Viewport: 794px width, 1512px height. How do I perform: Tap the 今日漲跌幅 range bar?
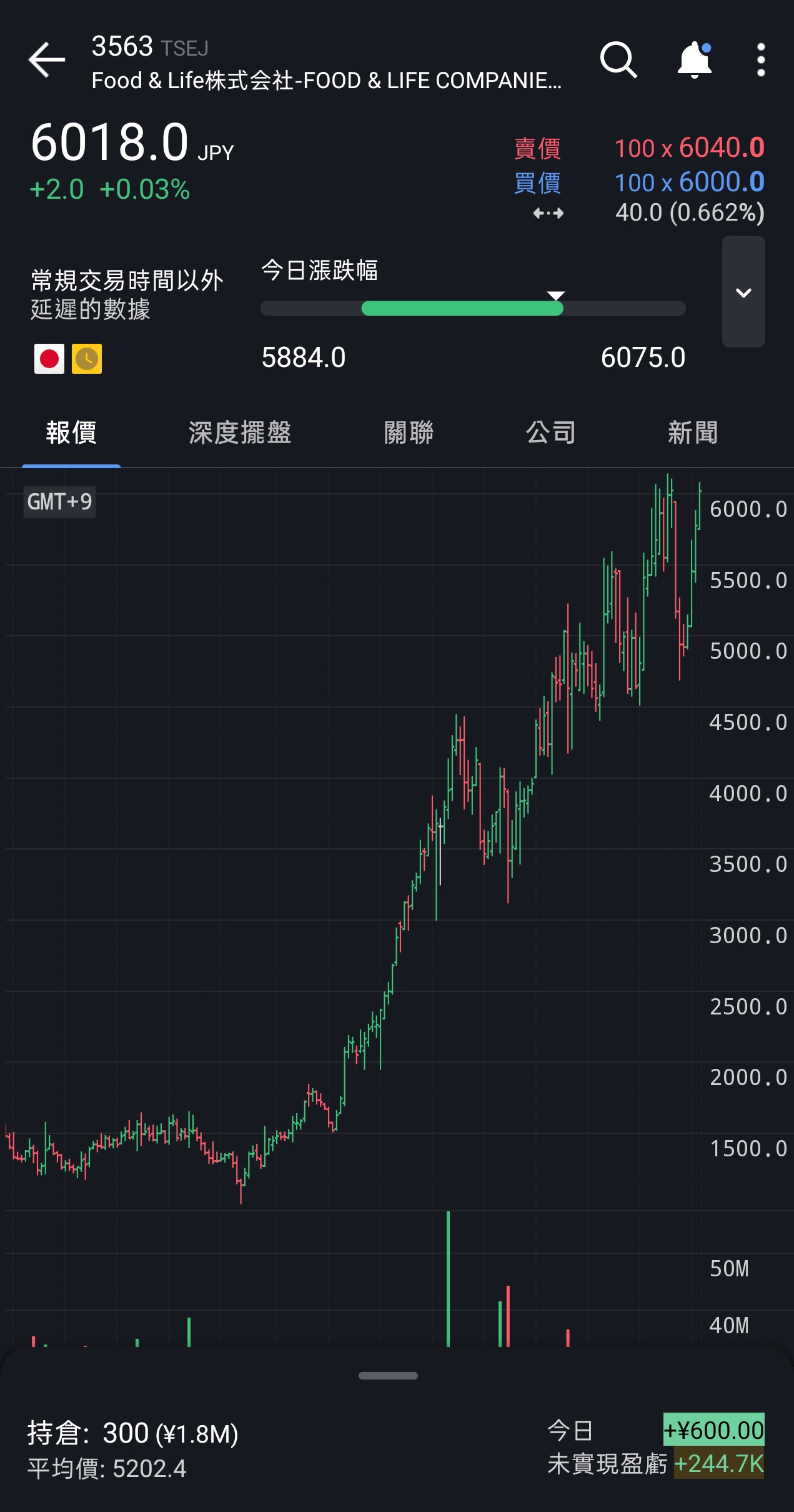coord(473,308)
